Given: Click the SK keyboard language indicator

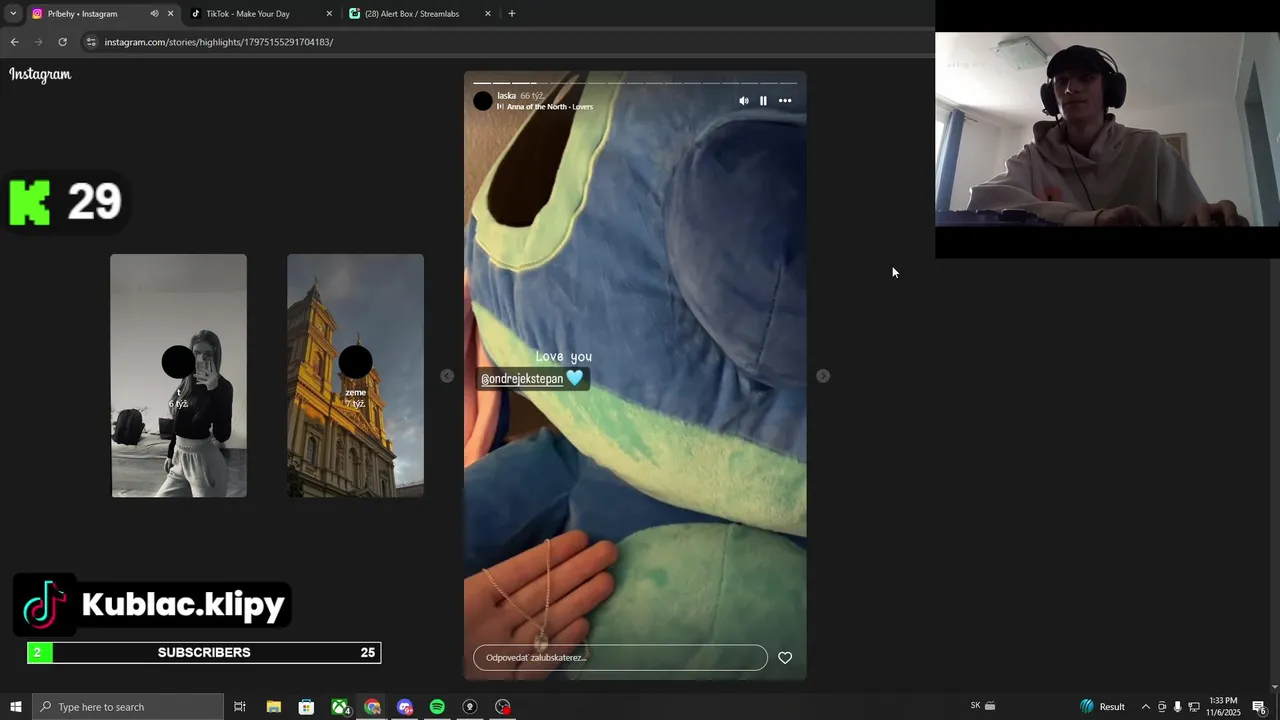Looking at the screenshot, I should (975, 706).
